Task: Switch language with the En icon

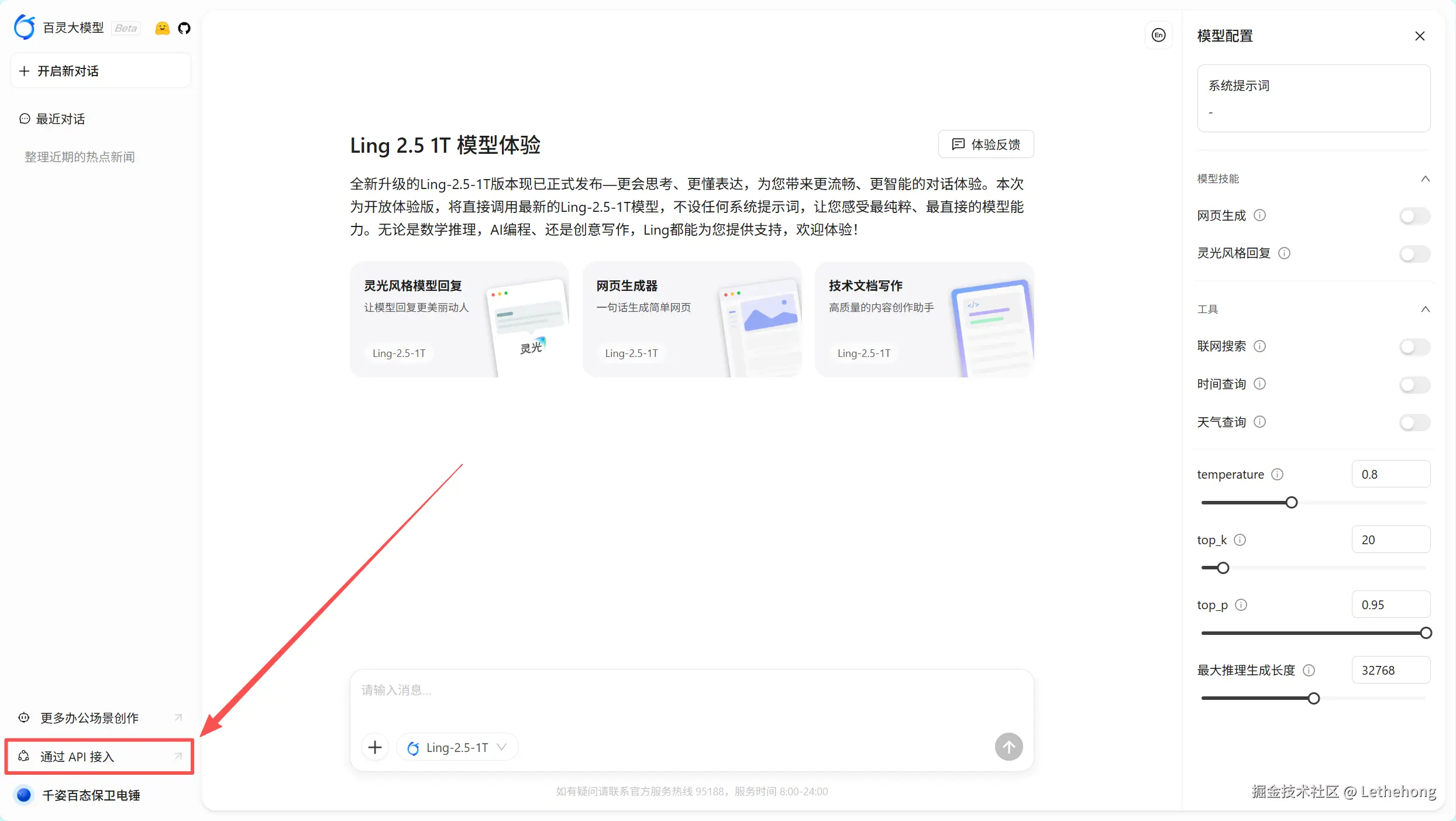Action: [x=1158, y=35]
